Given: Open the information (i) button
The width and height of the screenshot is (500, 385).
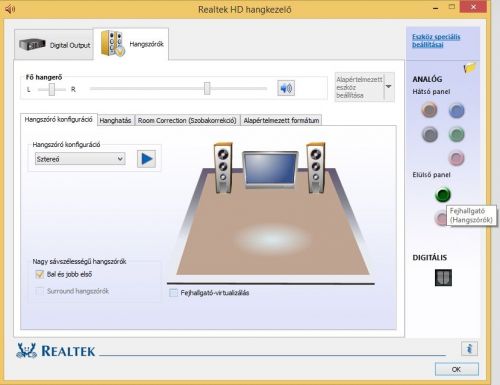Looking at the screenshot, I should tap(469, 349).
